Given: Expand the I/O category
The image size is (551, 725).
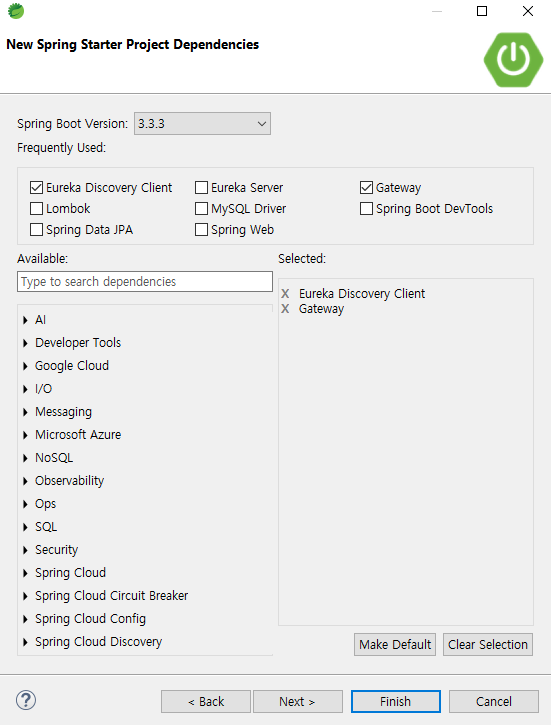Looking at the screenshot, I should tap(25, 389).
